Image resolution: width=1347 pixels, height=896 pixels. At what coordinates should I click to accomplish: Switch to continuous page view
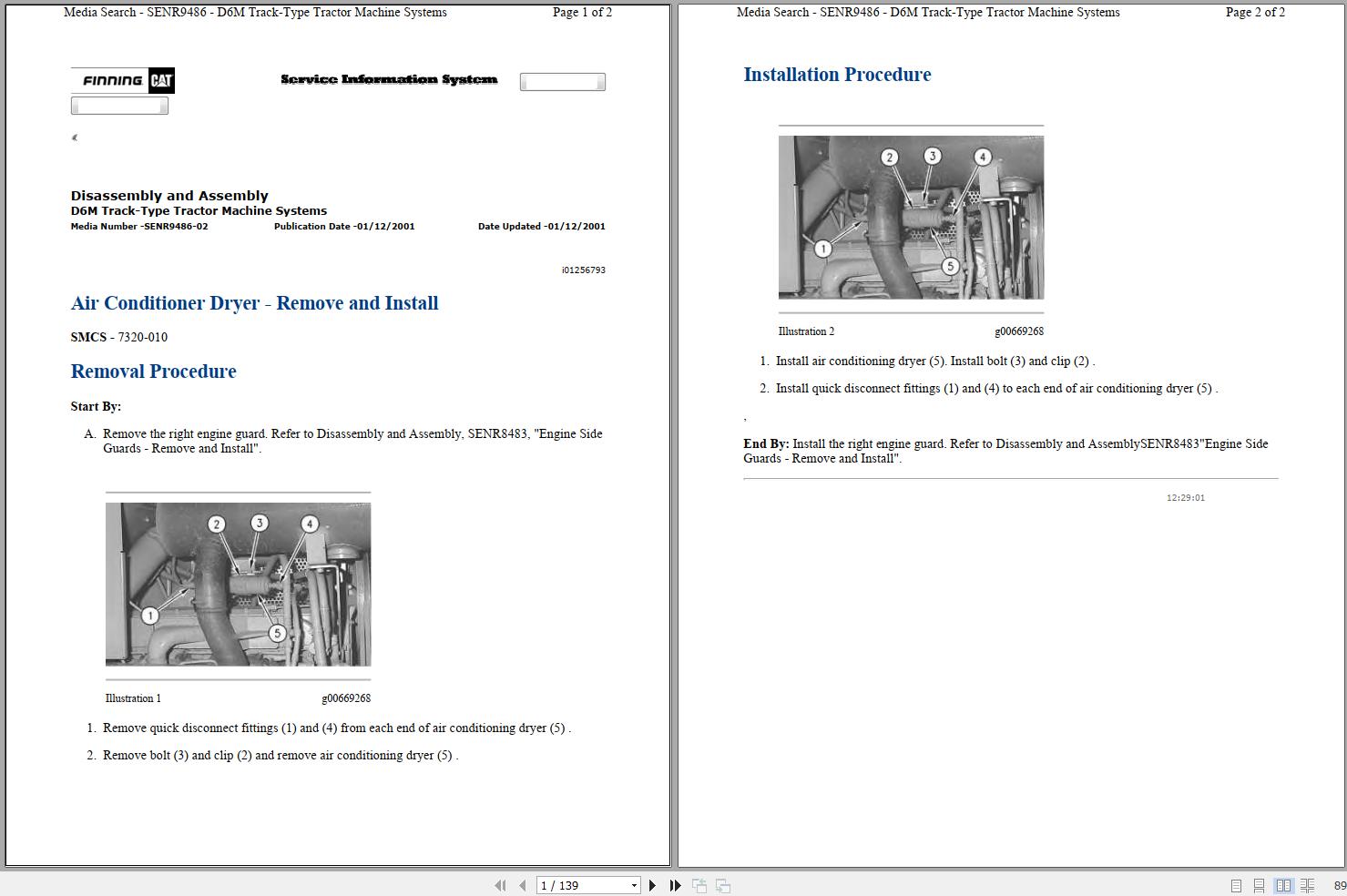click(x=1259, y=885)
